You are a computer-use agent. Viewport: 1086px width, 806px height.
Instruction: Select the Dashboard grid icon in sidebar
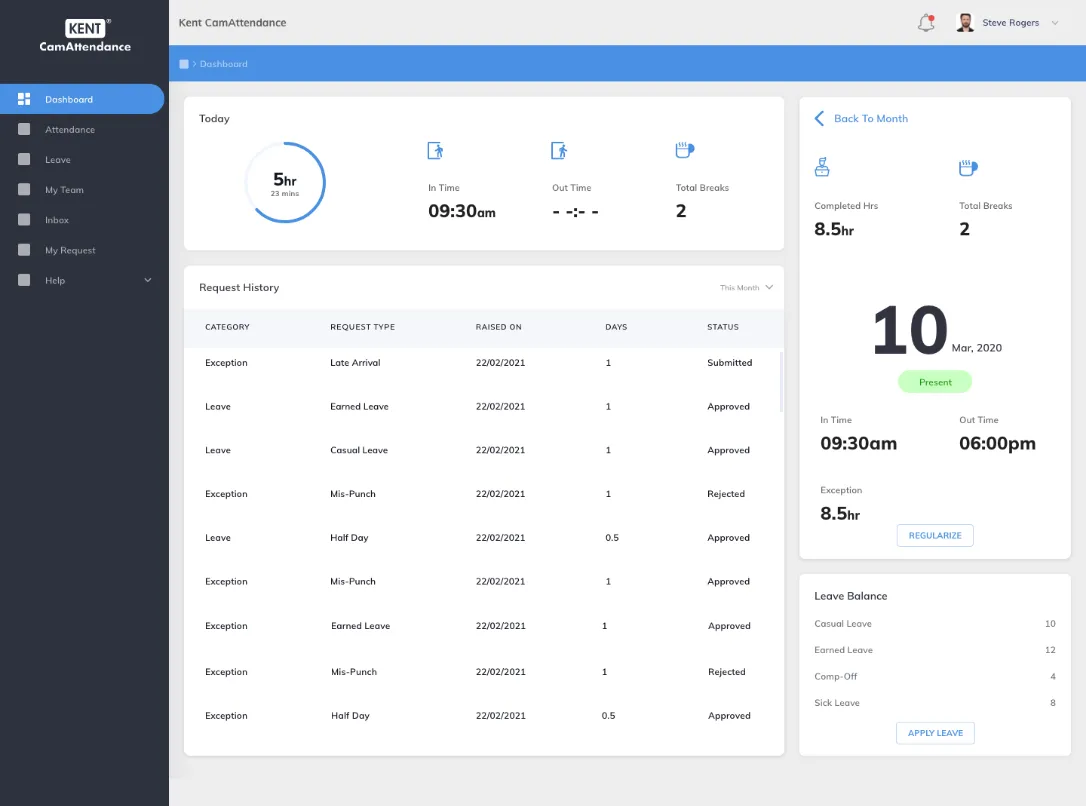coord(24,99)
